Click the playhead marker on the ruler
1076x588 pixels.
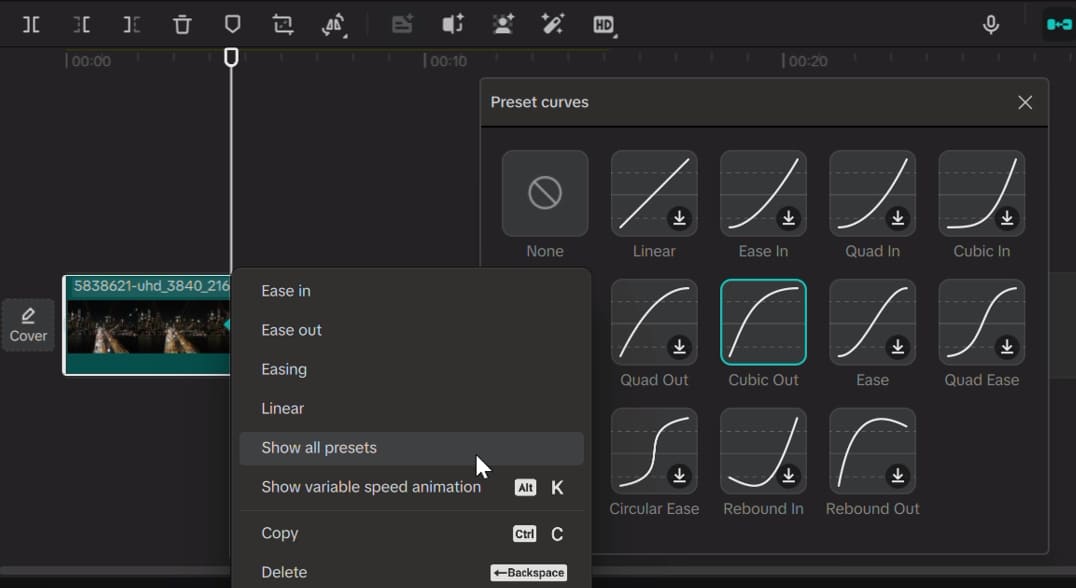[x=231, y=57]
